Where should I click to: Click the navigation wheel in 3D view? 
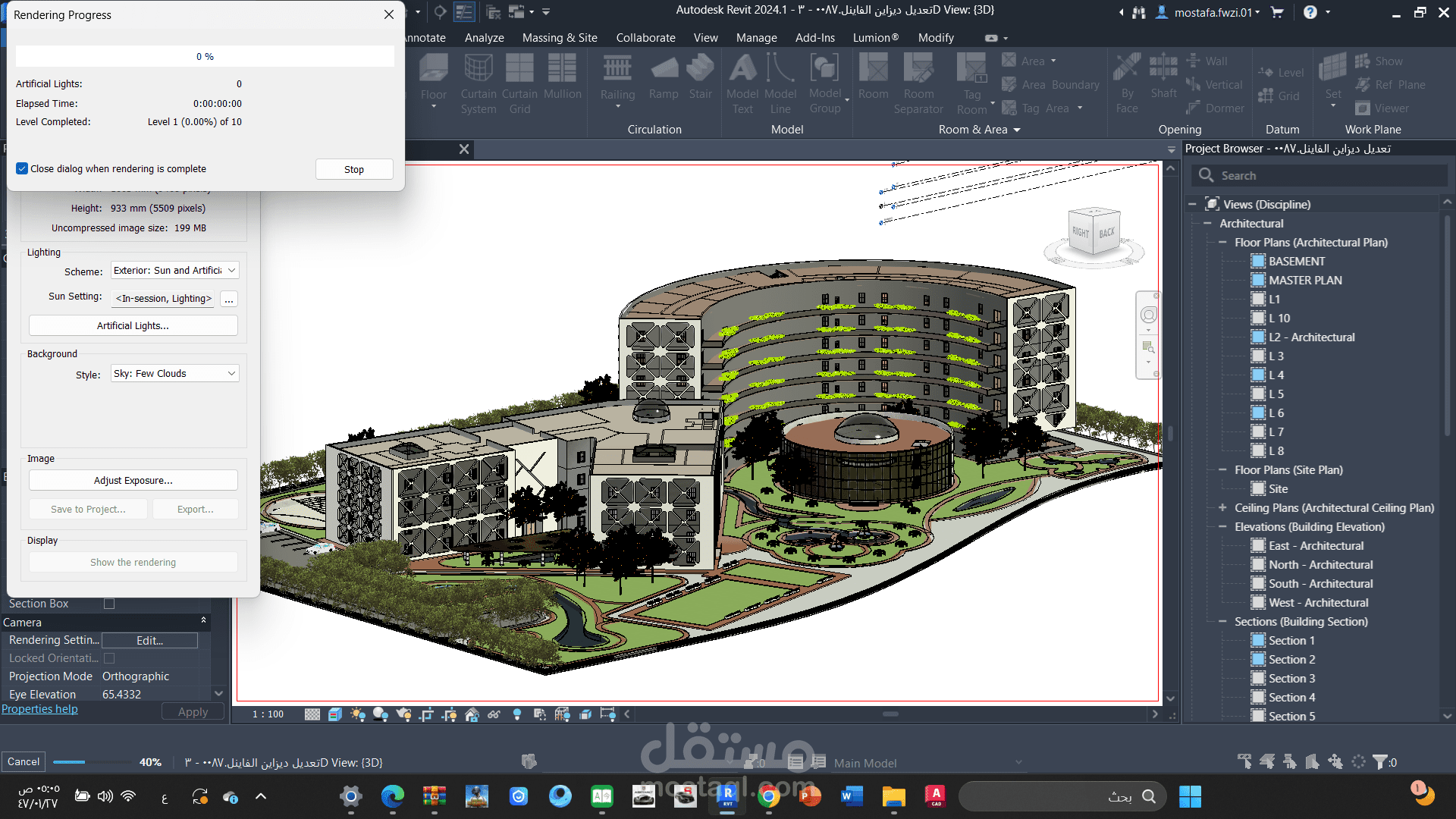tap(1148, 315)
